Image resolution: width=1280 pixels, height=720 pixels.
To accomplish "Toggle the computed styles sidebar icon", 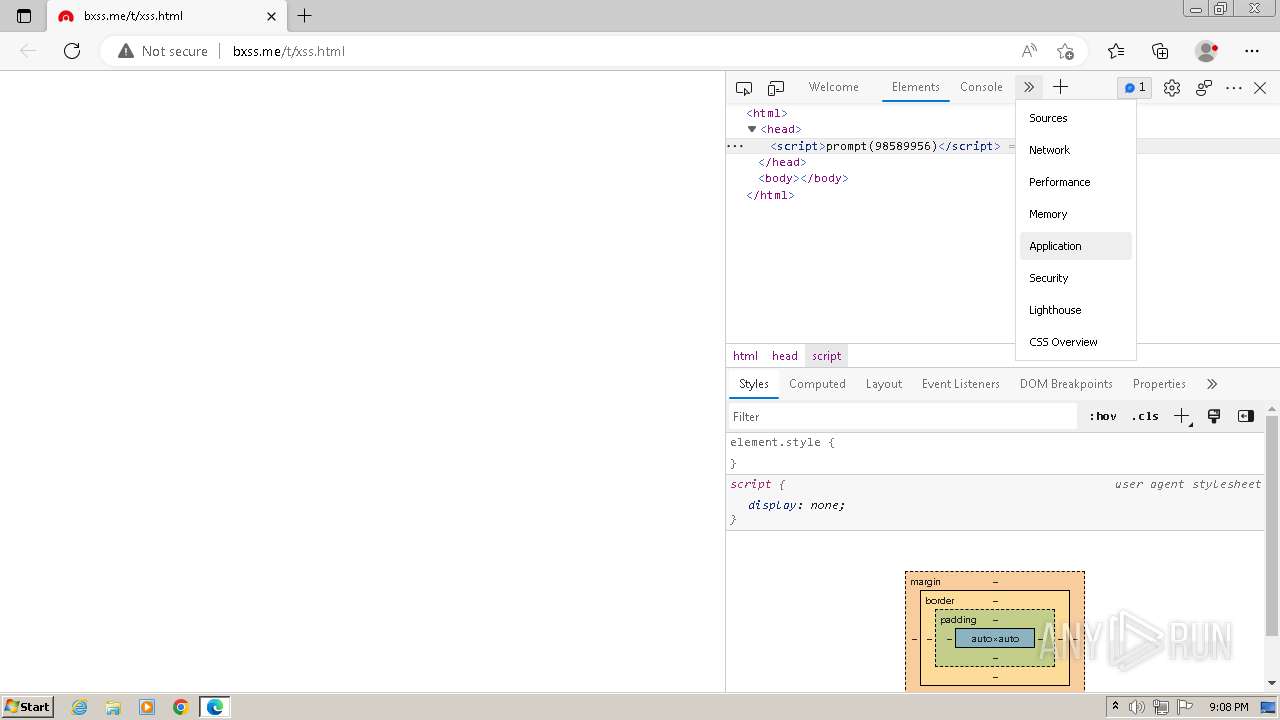I will click(x=1246, y=416).
